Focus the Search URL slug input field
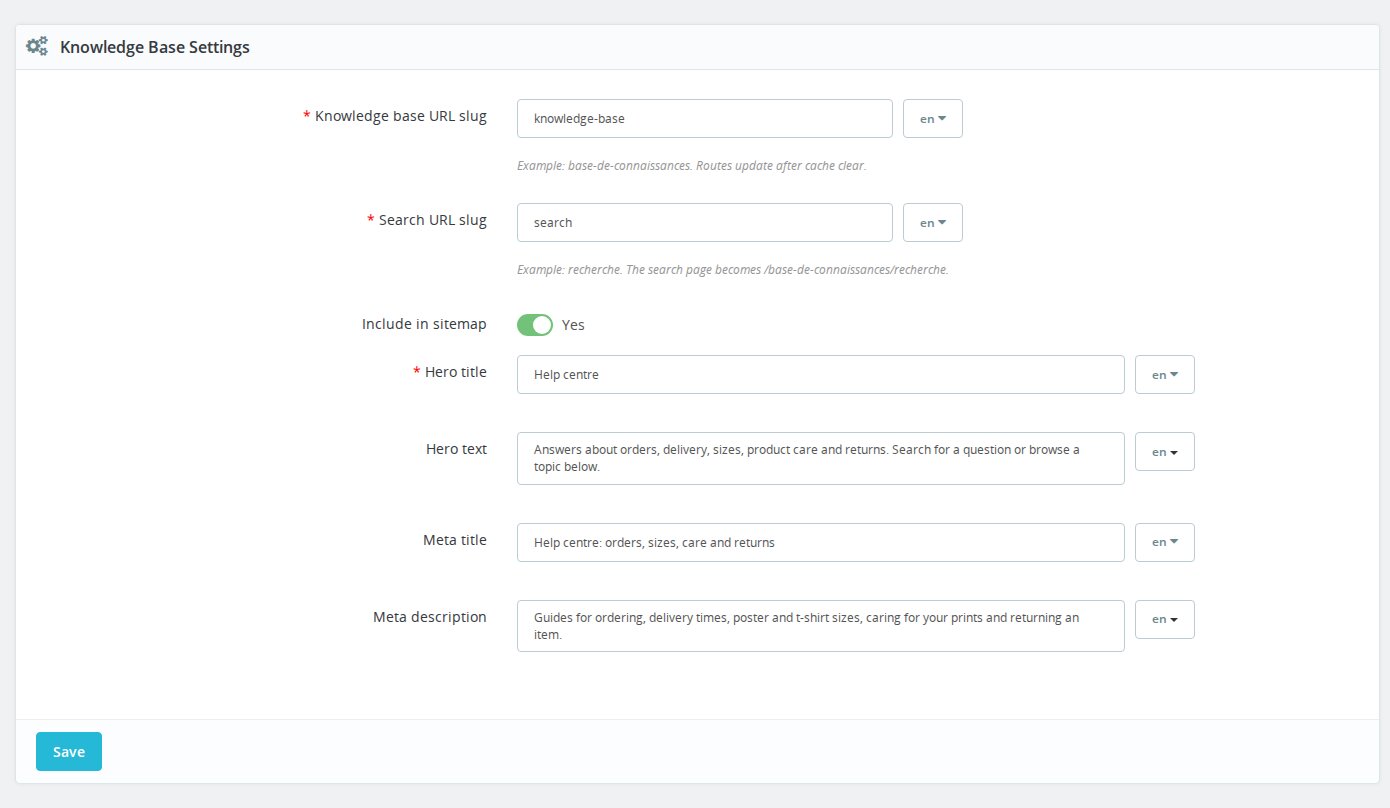 705,223
